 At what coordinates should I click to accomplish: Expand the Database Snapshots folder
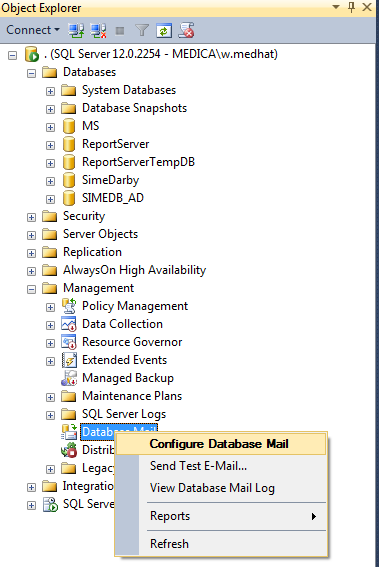tap(50, 109)
